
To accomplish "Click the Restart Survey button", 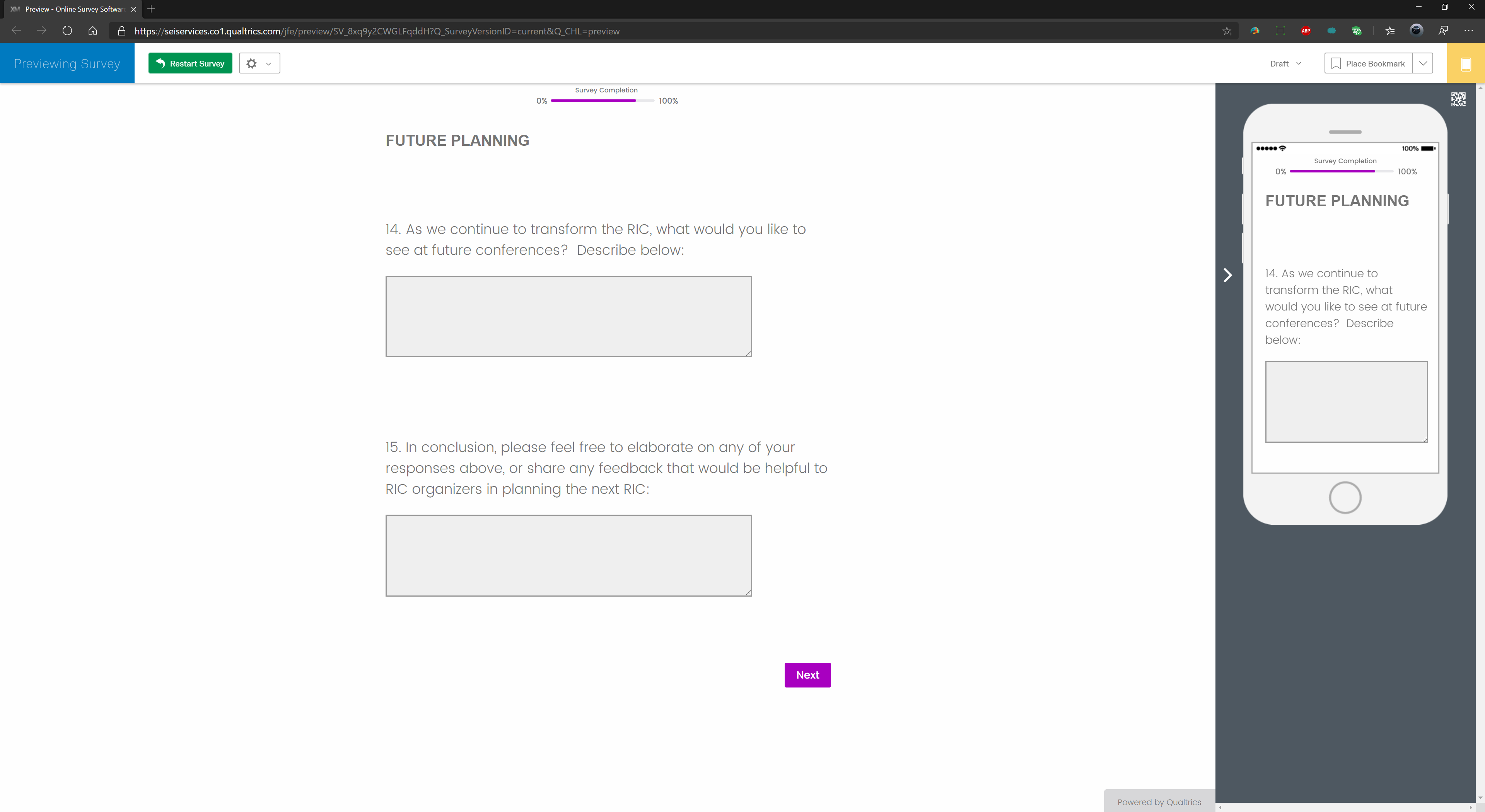I will [190, 63].
